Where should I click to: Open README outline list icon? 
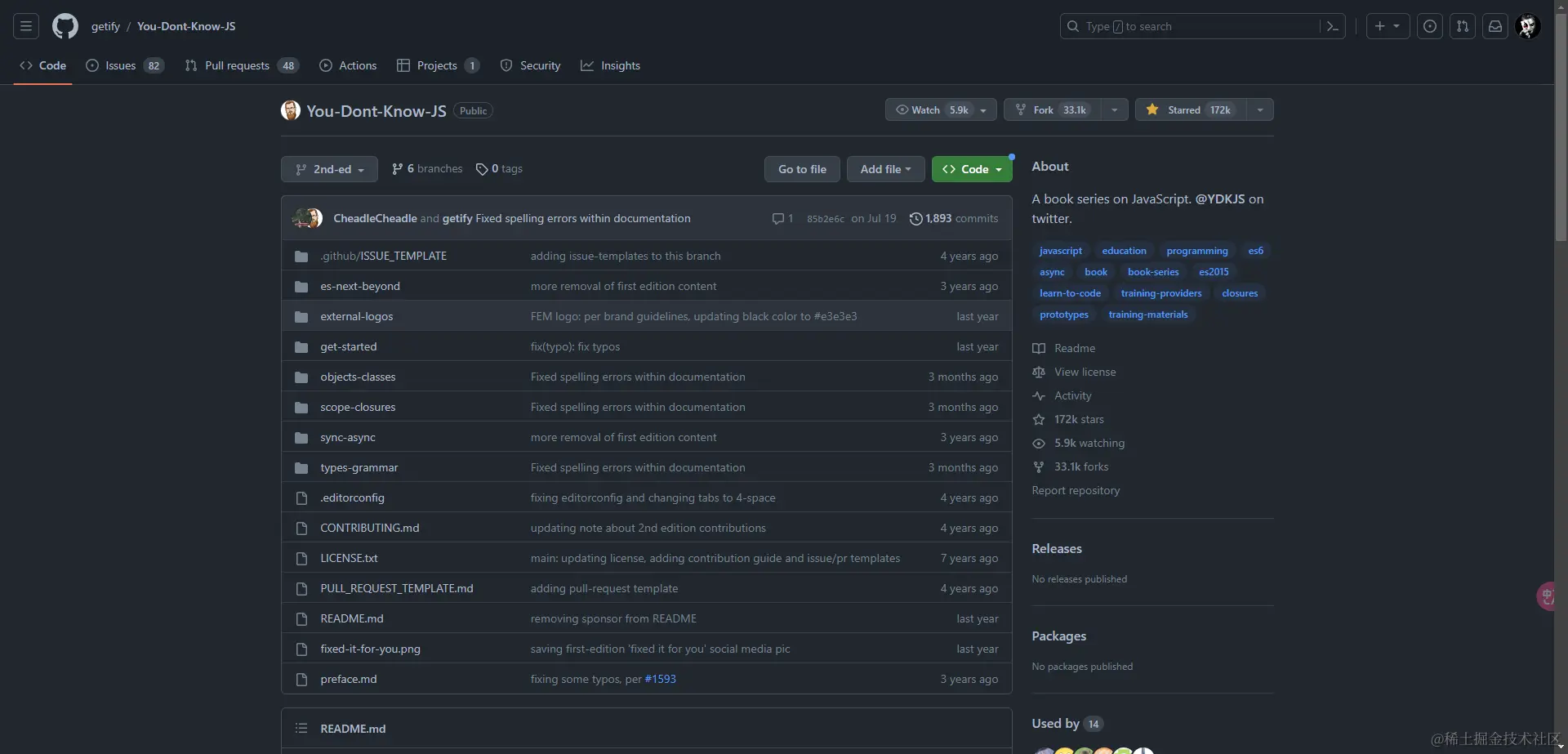301,728
